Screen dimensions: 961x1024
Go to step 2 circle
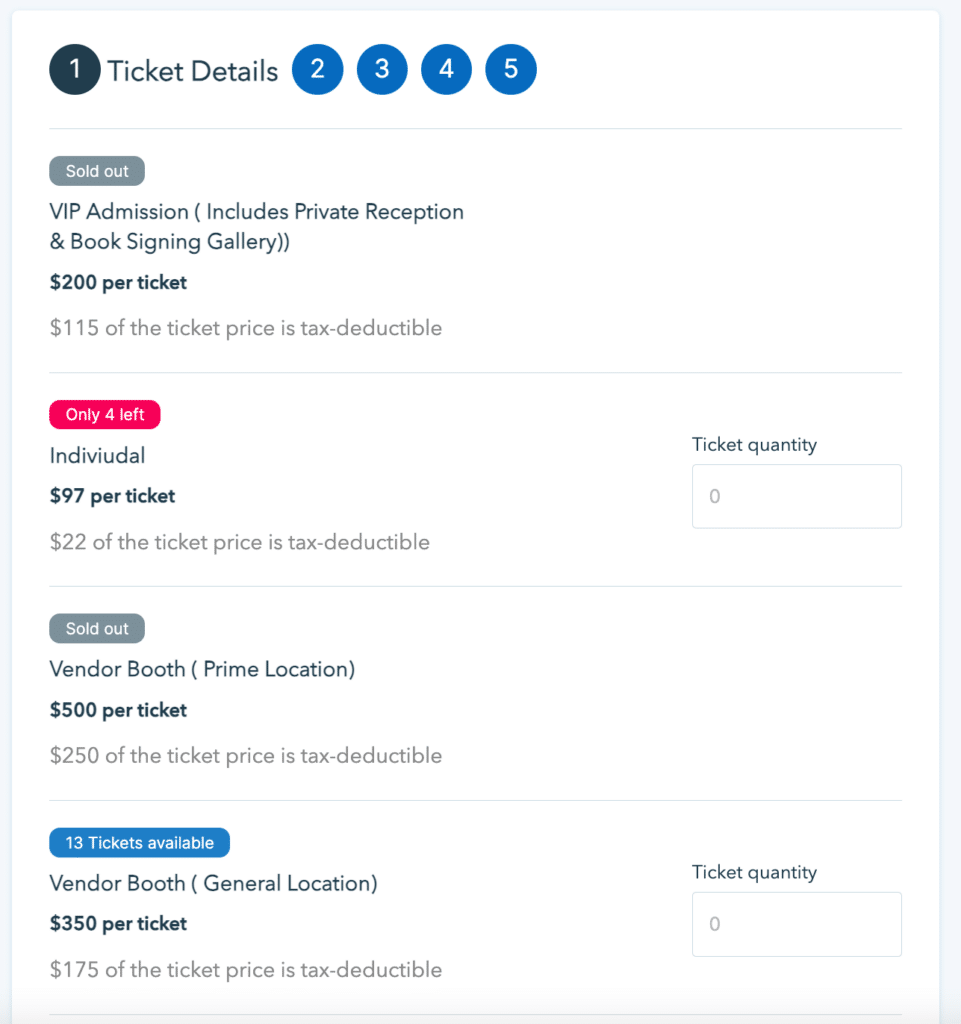(317, 70)
